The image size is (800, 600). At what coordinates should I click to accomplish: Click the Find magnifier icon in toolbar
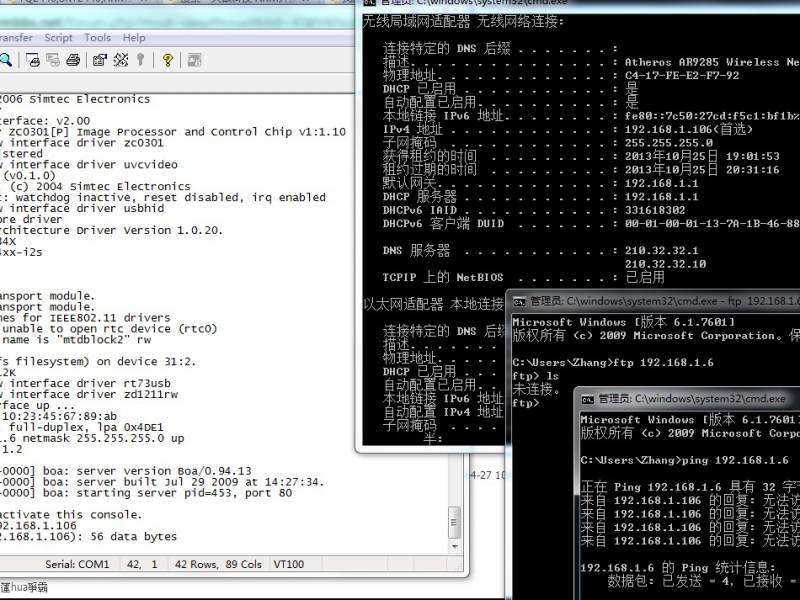tap(5, 60)
